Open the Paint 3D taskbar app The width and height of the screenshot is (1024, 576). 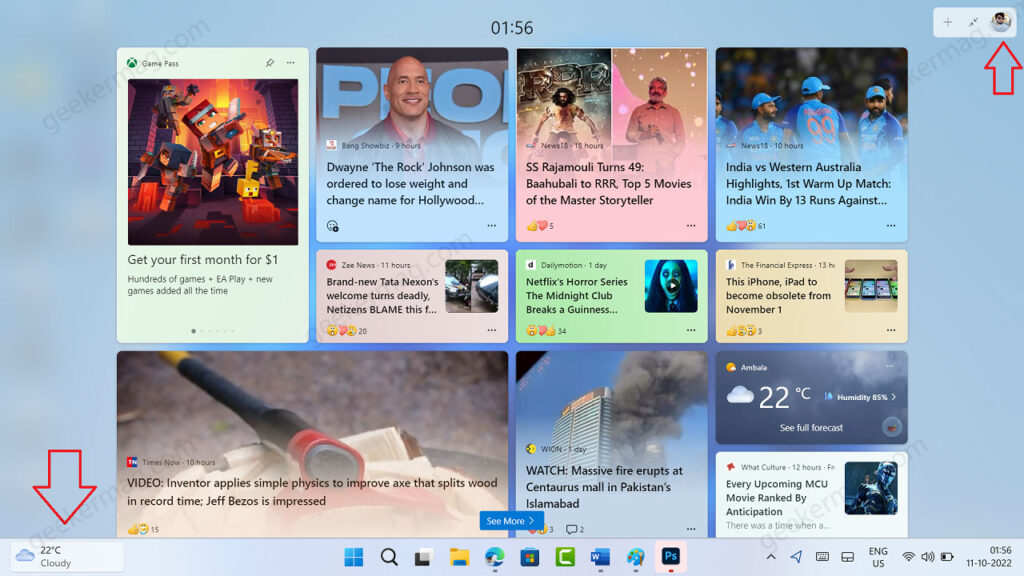[635, 557]
